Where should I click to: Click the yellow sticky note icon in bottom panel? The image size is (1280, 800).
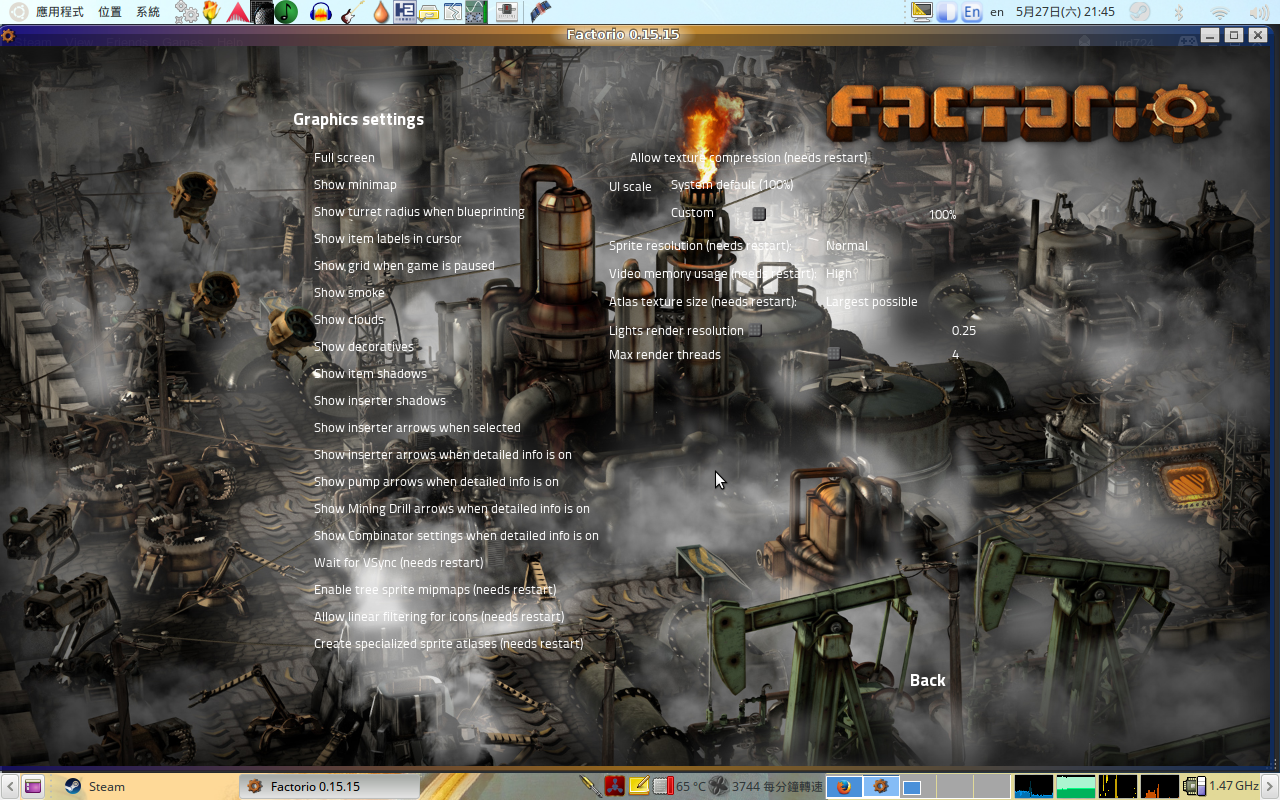639,786
